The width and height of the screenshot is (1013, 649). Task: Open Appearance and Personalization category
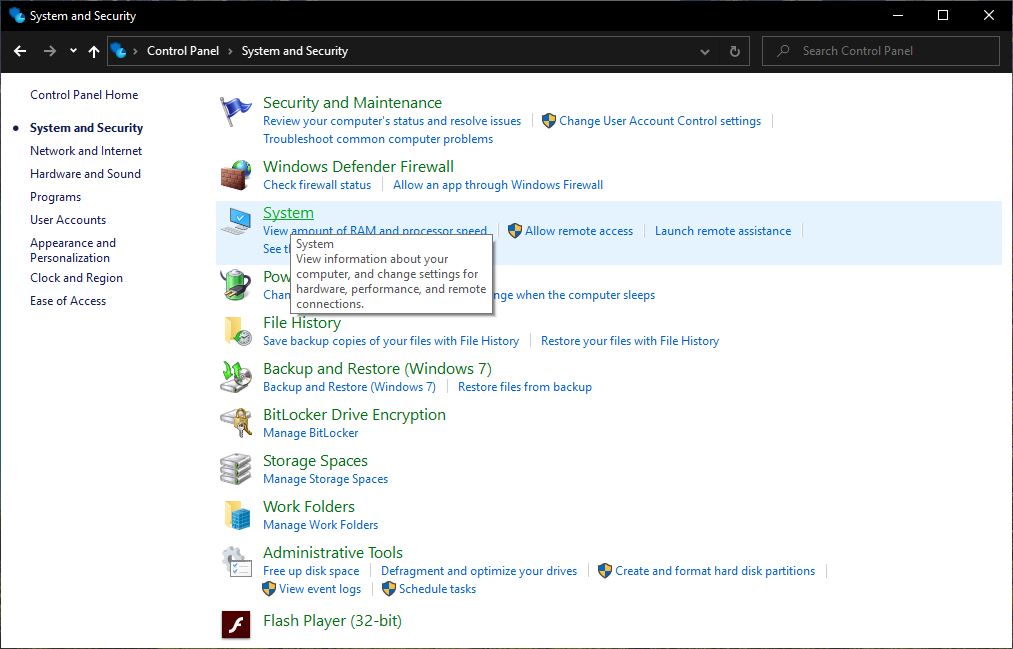click(73, 250)
